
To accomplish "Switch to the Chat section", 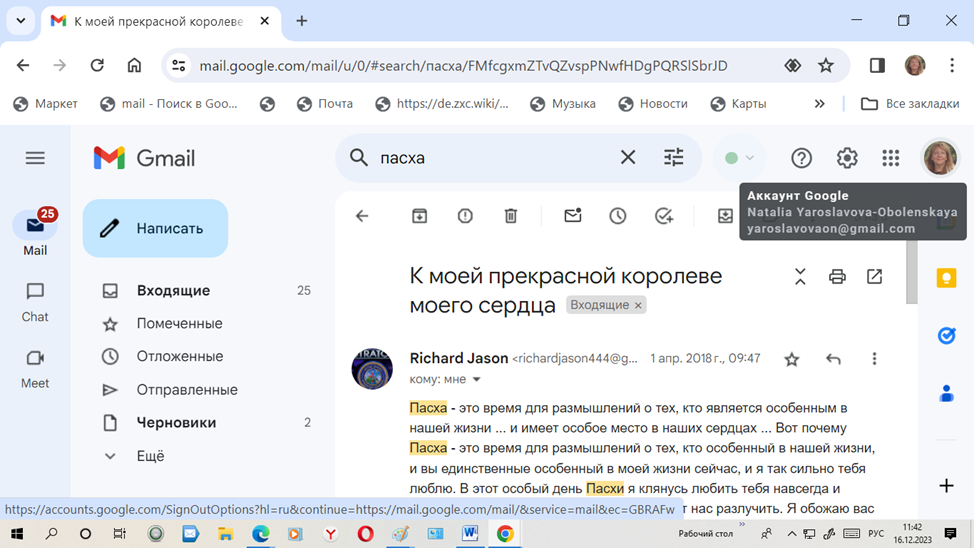I will (35, 303).
